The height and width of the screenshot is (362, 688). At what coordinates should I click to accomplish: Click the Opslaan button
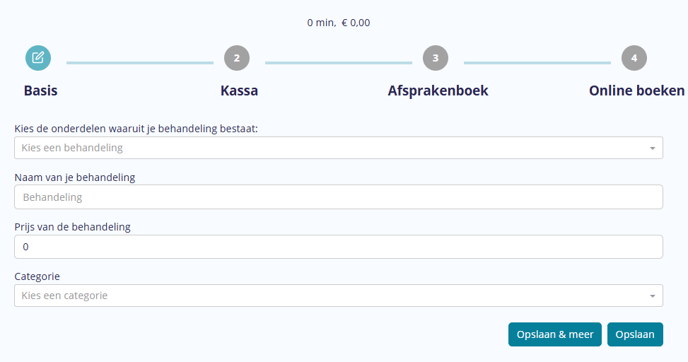(635, 334)
